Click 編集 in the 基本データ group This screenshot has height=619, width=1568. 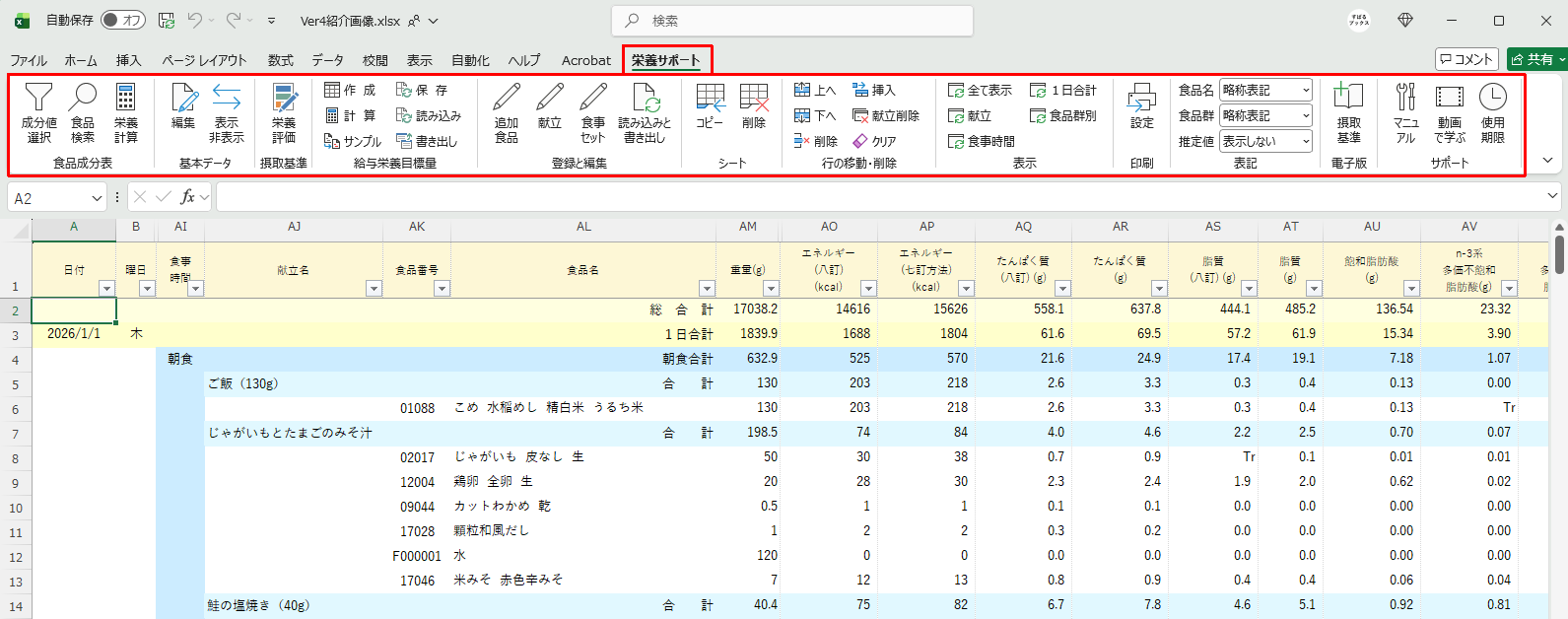183,105
